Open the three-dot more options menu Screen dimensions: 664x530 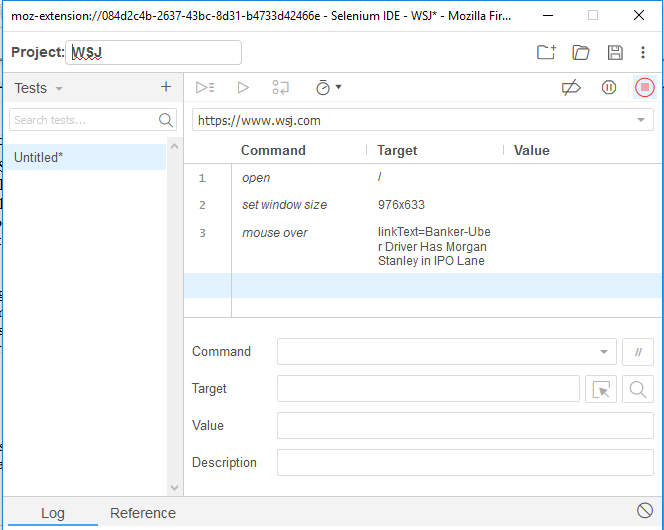click(x=643, y=52)
